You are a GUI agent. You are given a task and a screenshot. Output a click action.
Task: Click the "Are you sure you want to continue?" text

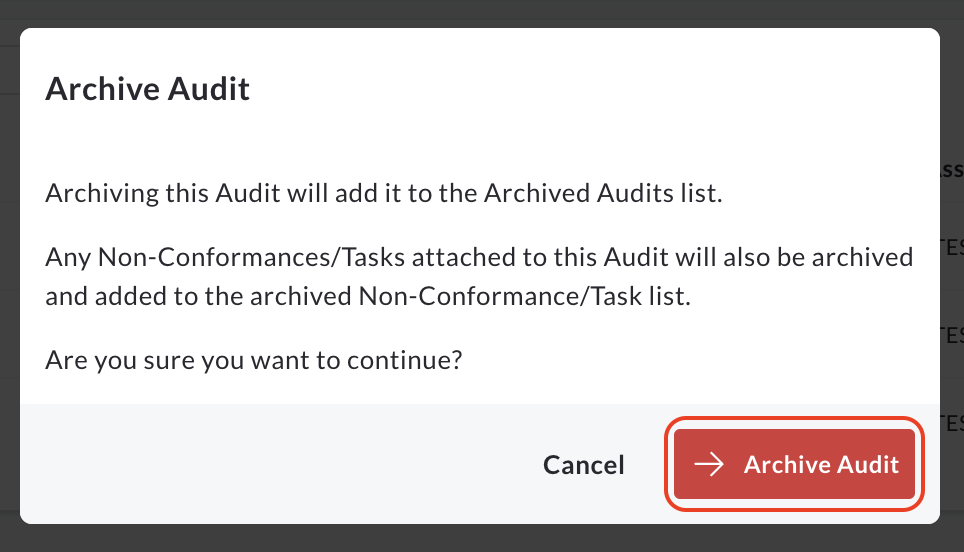(253, 360)
